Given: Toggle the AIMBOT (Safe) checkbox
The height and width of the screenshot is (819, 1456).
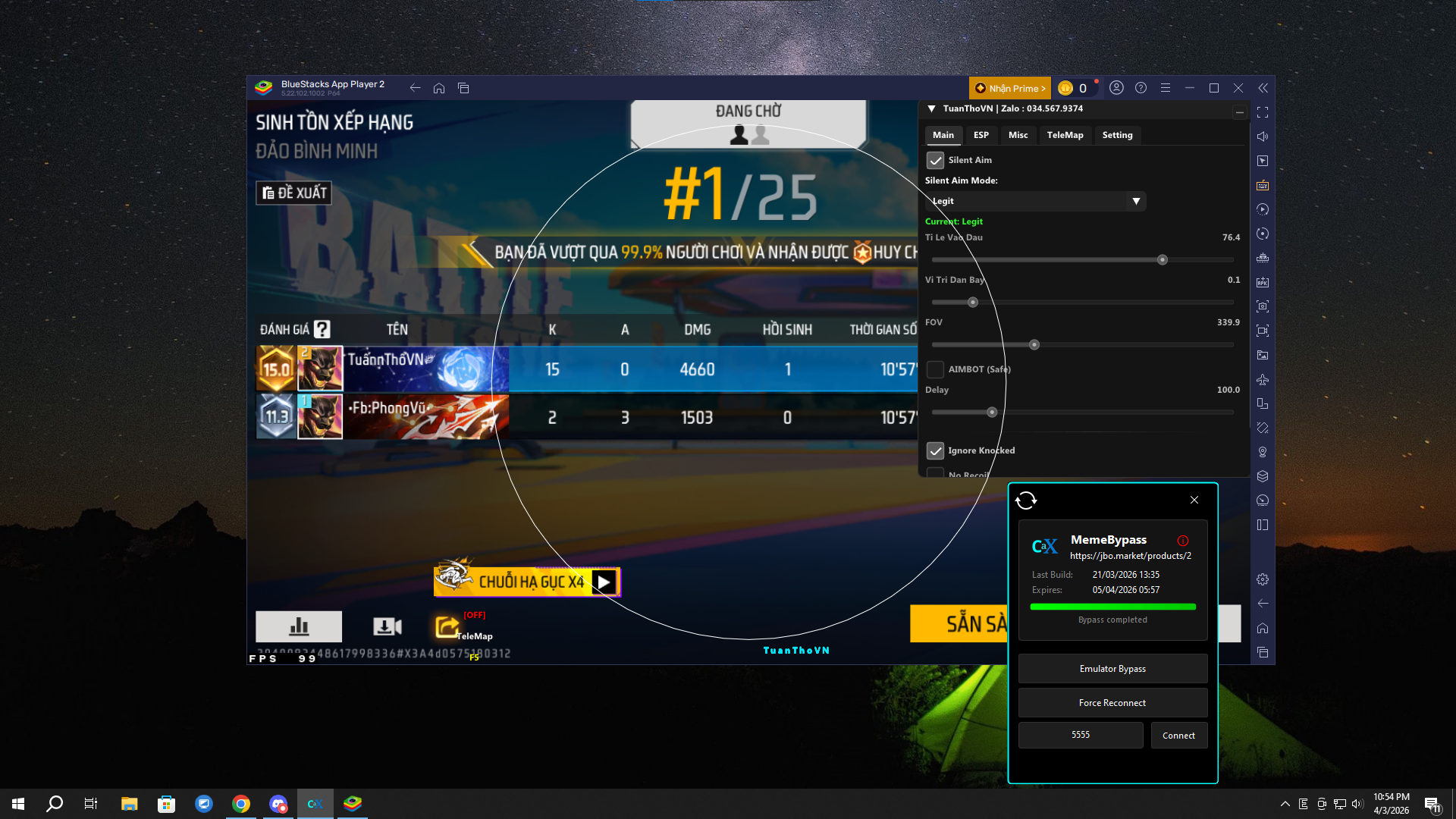Looking at the screenshot, I should [x=936, y=369].
